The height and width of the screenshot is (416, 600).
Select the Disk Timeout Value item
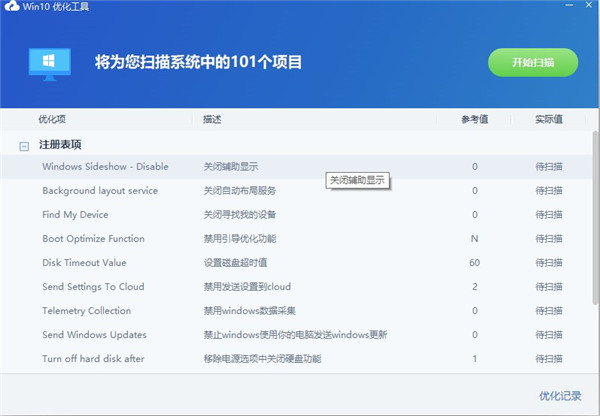(84, 263)
